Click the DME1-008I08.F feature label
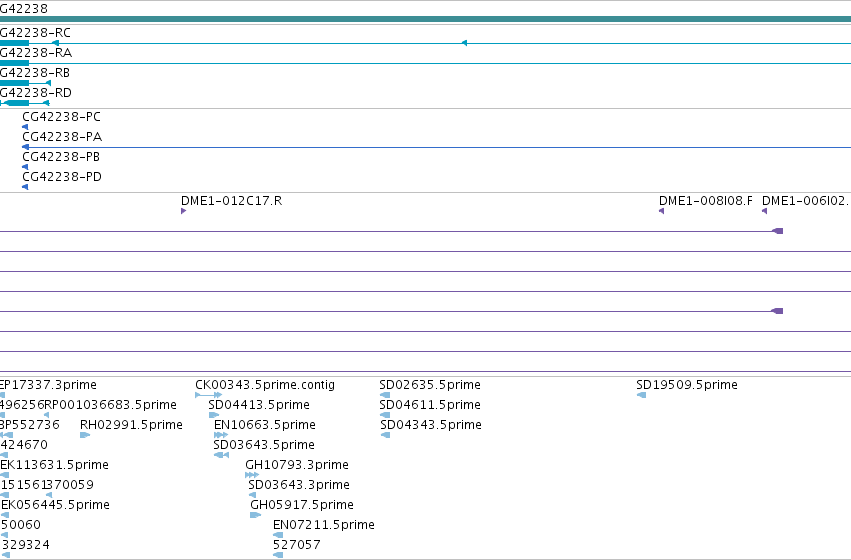 pos(706,201)
